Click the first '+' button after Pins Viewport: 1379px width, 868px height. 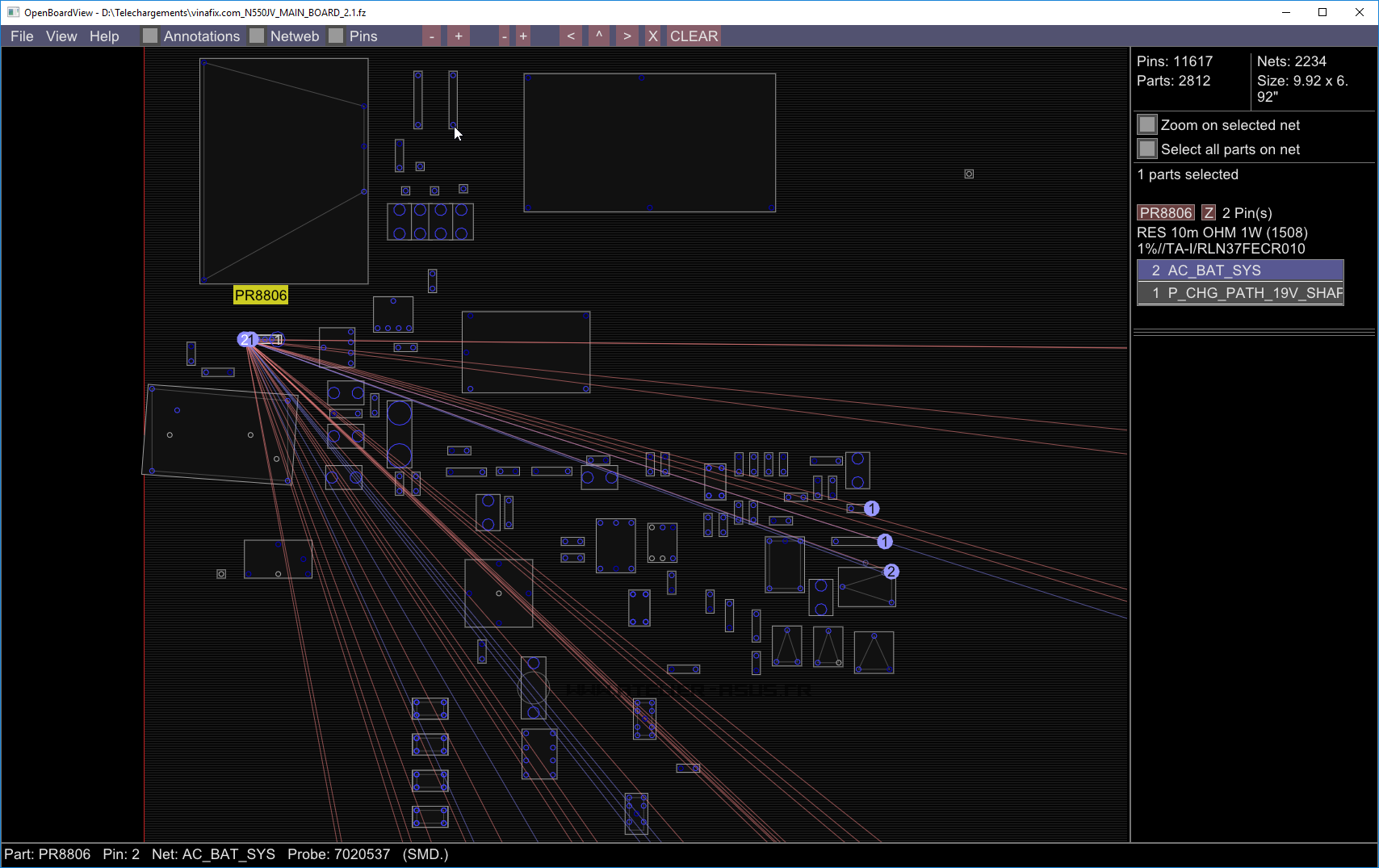click(x=459, y=36)
